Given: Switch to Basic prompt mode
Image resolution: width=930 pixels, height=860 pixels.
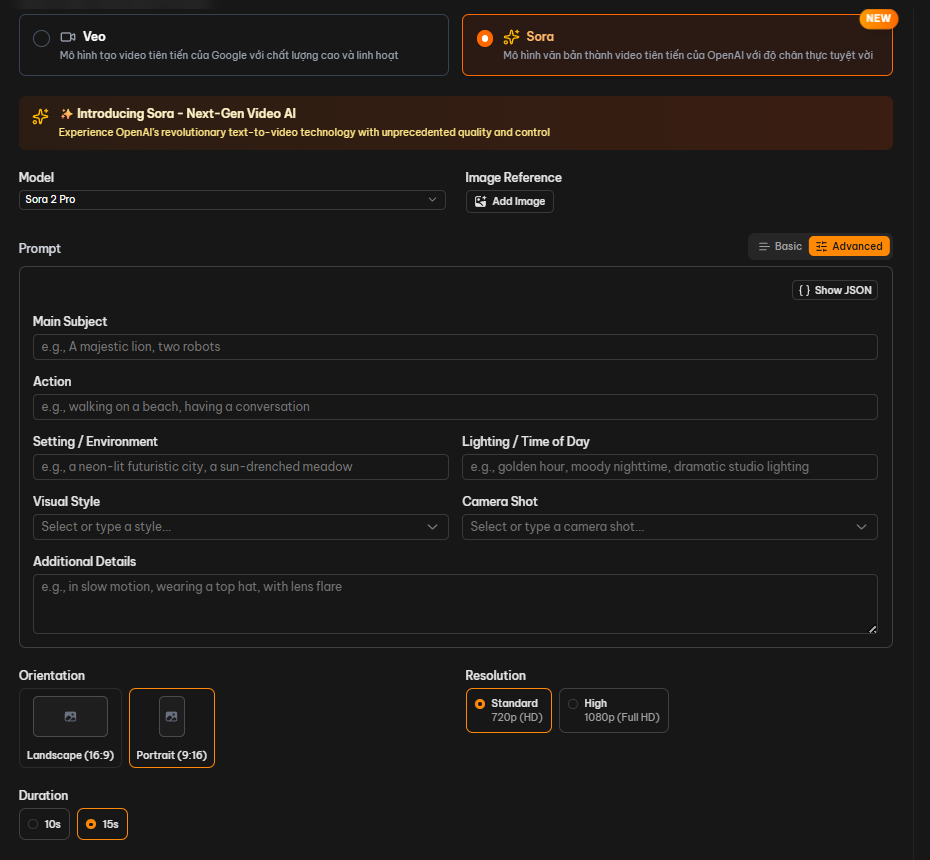Looking at the screenshot, I should click(x=780, y=246).
